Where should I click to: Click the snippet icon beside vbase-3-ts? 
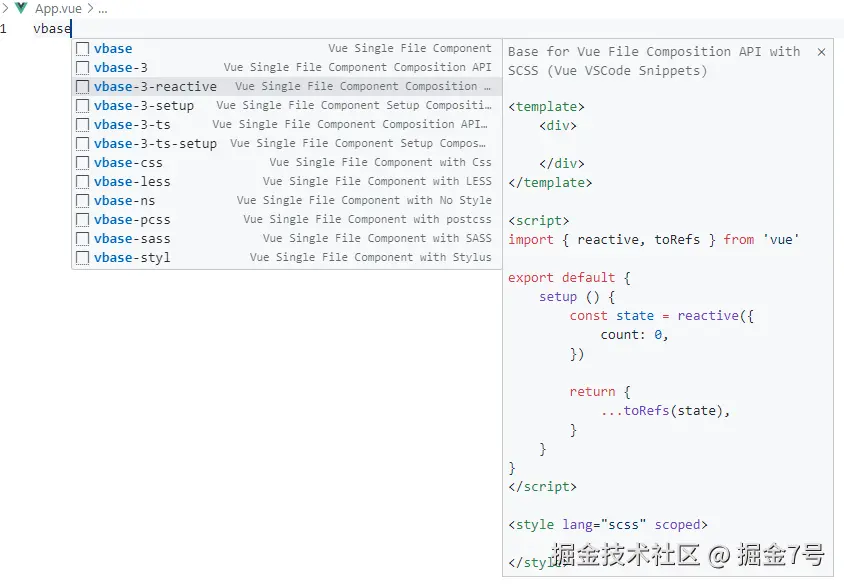82,124
